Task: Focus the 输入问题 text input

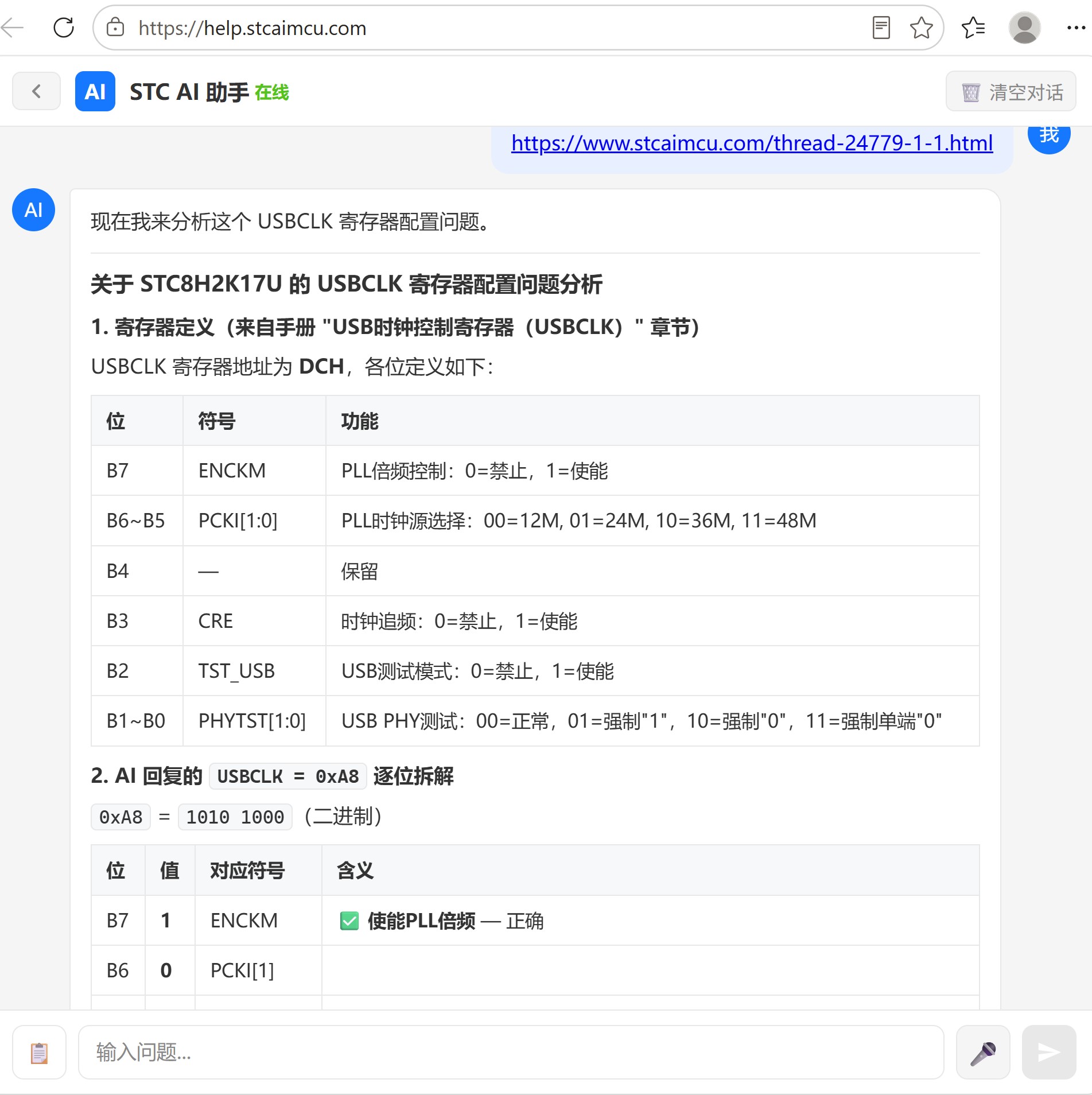Action: coord(511,1053)
